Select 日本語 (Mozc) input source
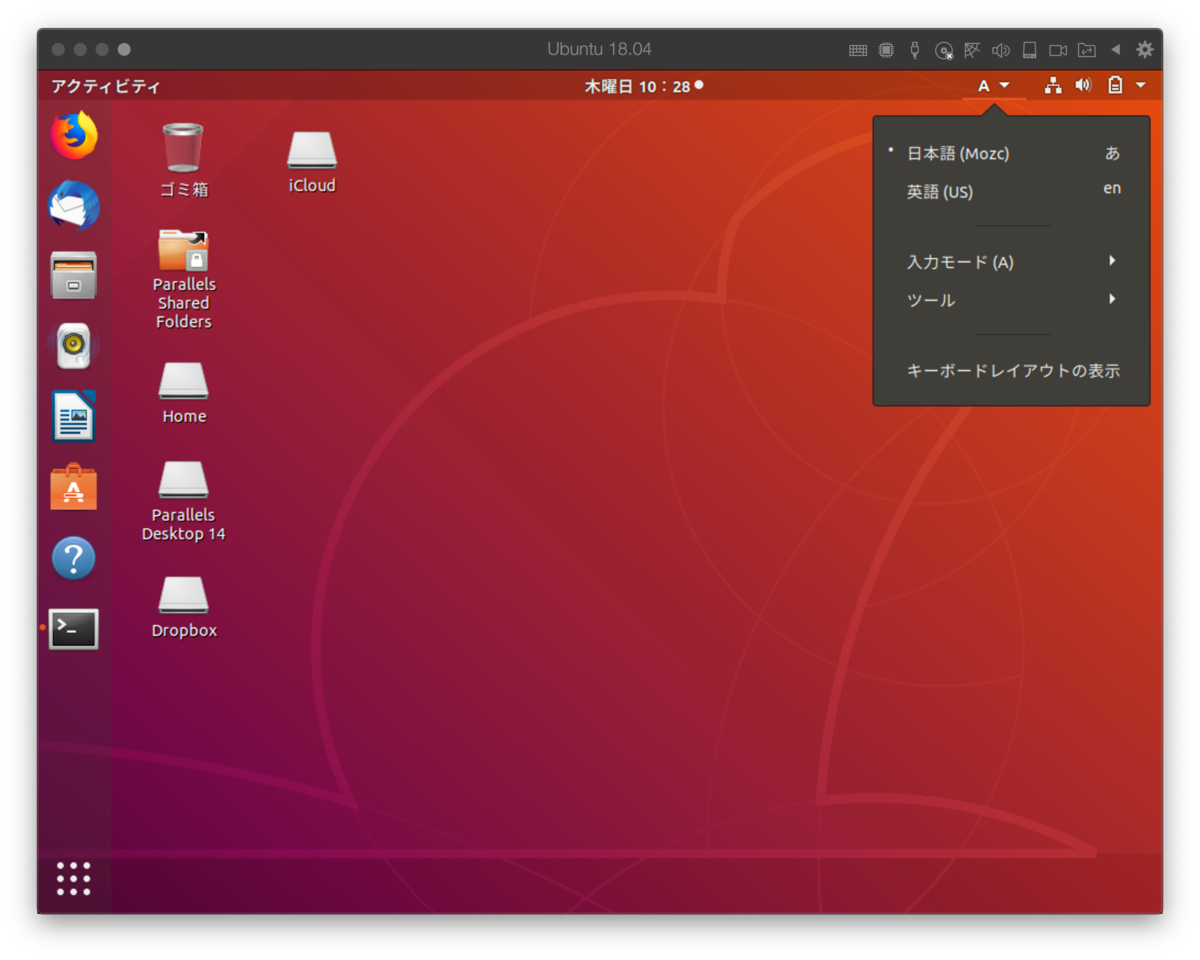Image resolution: width=1200 pixels, height=960 pixels. [x=1011, y=154]
